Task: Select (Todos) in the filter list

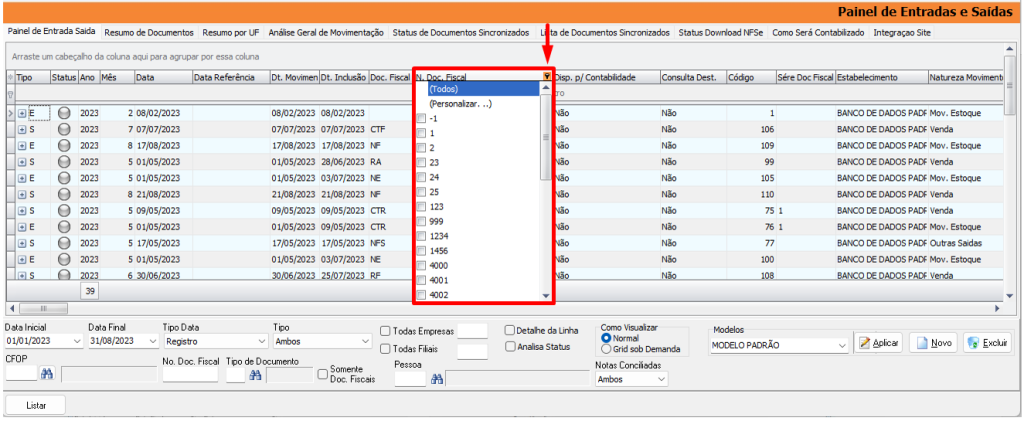Action: tap(483, 89)
